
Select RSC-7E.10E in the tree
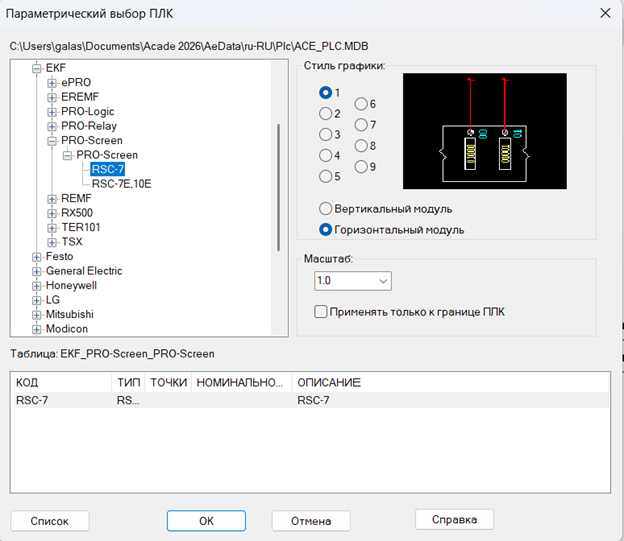pyautogui.click(x=121, y=184)
